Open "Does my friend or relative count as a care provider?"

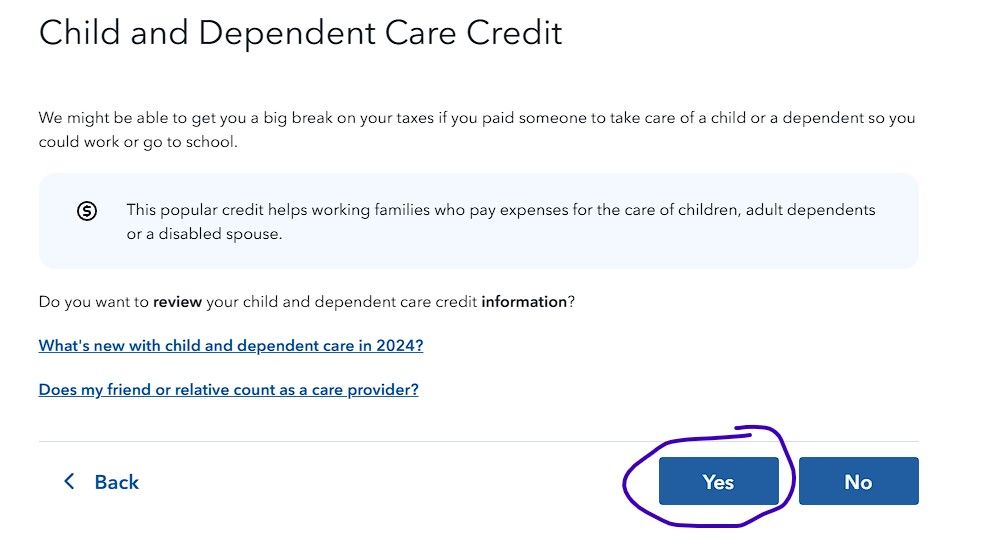coord(228,389)
